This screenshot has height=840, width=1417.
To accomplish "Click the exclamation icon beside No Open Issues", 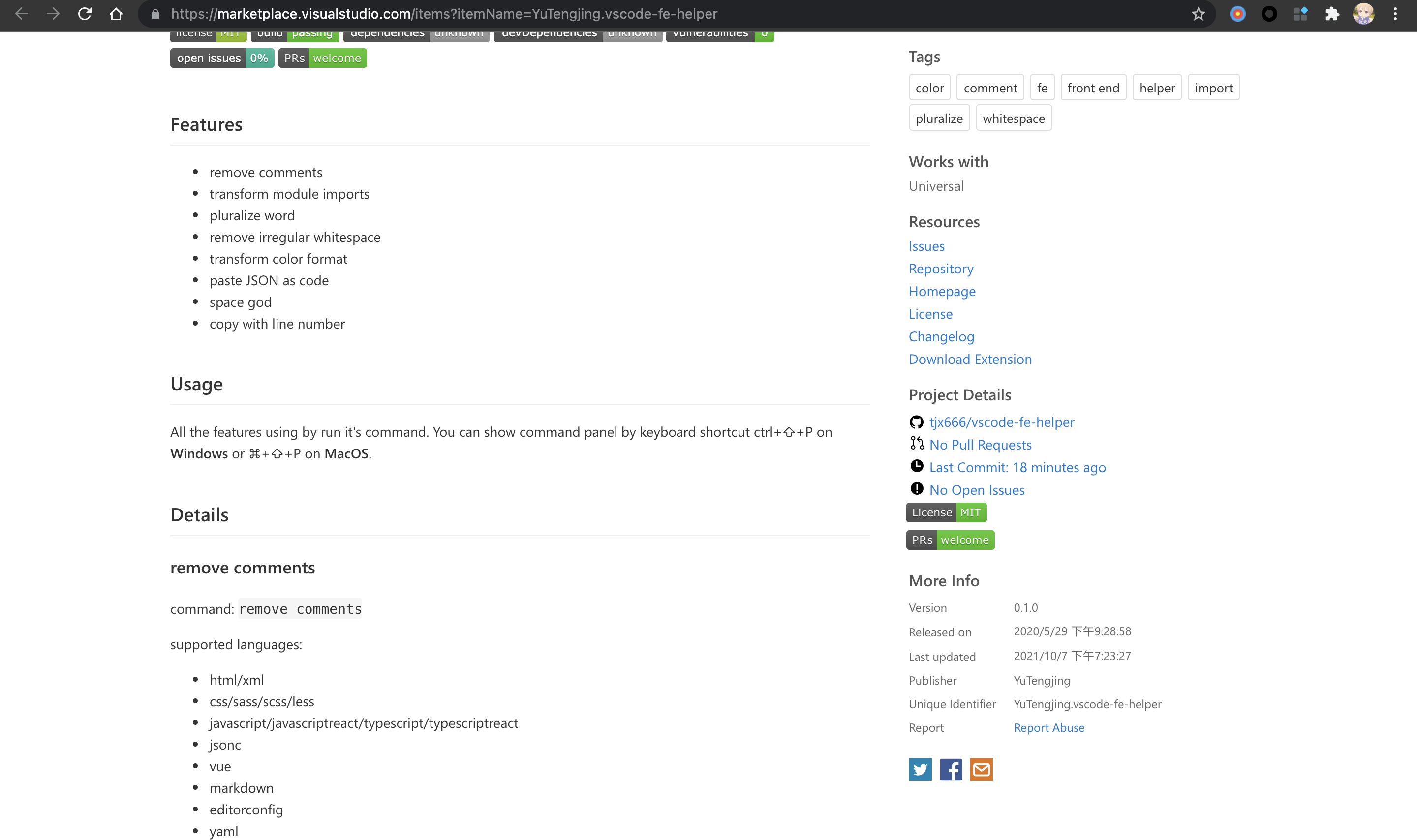I will pos(917,488).
